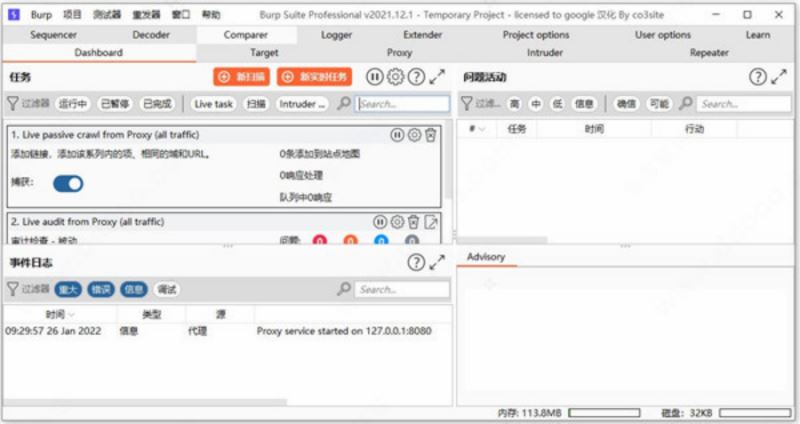Toggle the 可能 confidence filter
This screenshot has height=424, width=800.
659,104
